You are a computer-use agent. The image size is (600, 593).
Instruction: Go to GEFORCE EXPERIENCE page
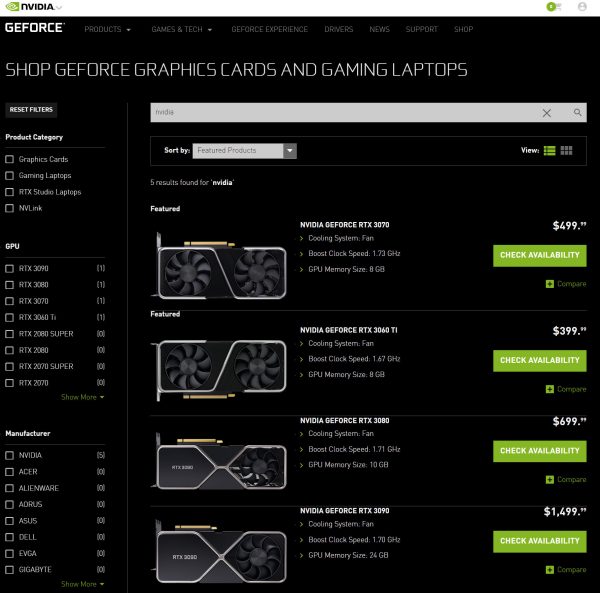click(269, 29)
